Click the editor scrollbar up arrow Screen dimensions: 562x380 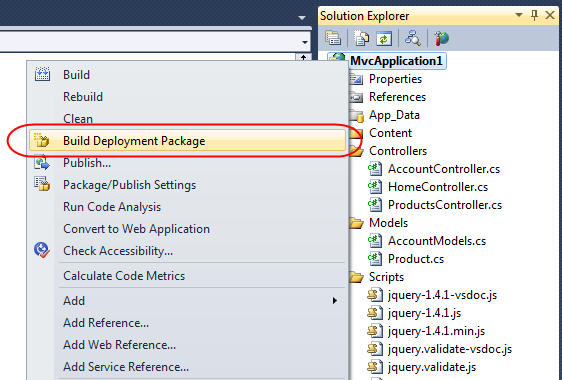pyautogui.click(x=303, y=57)
